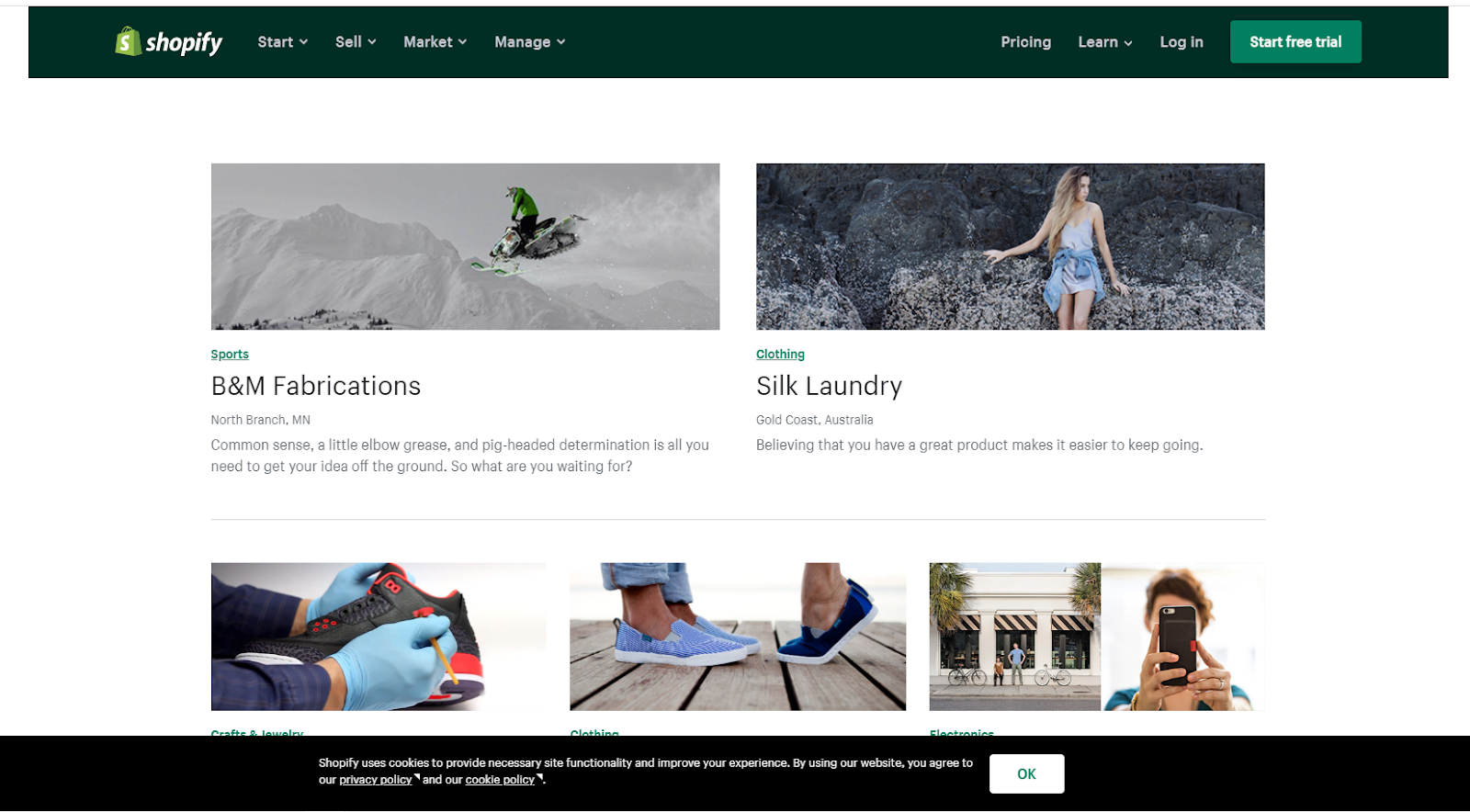Expand the Market navigation menu
The width and height of the screenshot is (1470, 812).
435,42
